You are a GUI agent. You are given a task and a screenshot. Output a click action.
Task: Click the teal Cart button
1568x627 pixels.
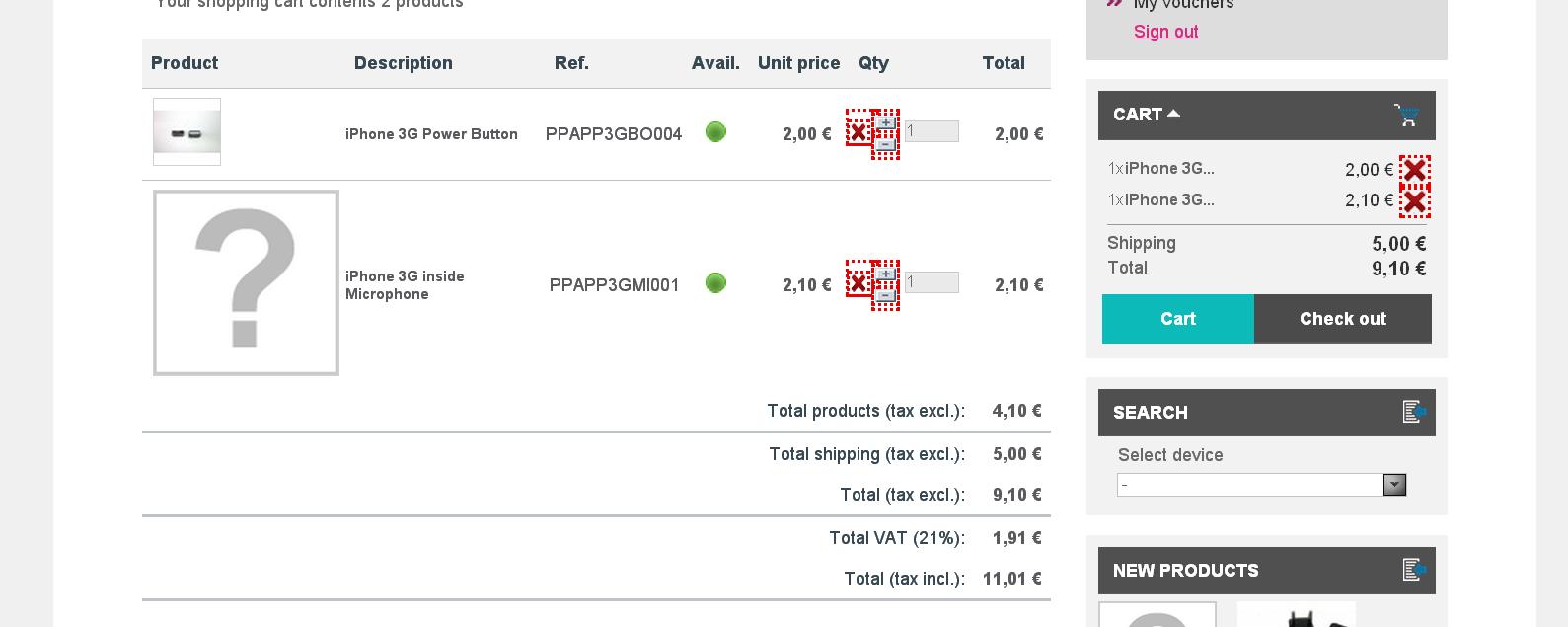[1177, 319]
